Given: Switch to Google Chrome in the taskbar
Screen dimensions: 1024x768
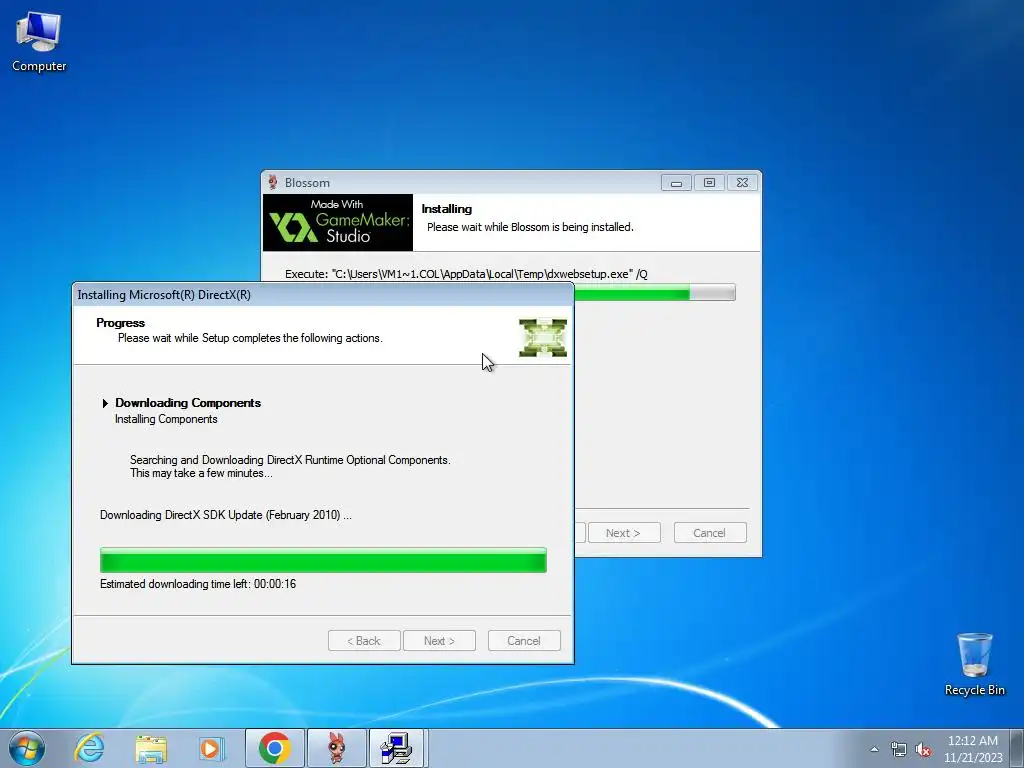Looking at the screenshot, I should [x=274, y=748].
